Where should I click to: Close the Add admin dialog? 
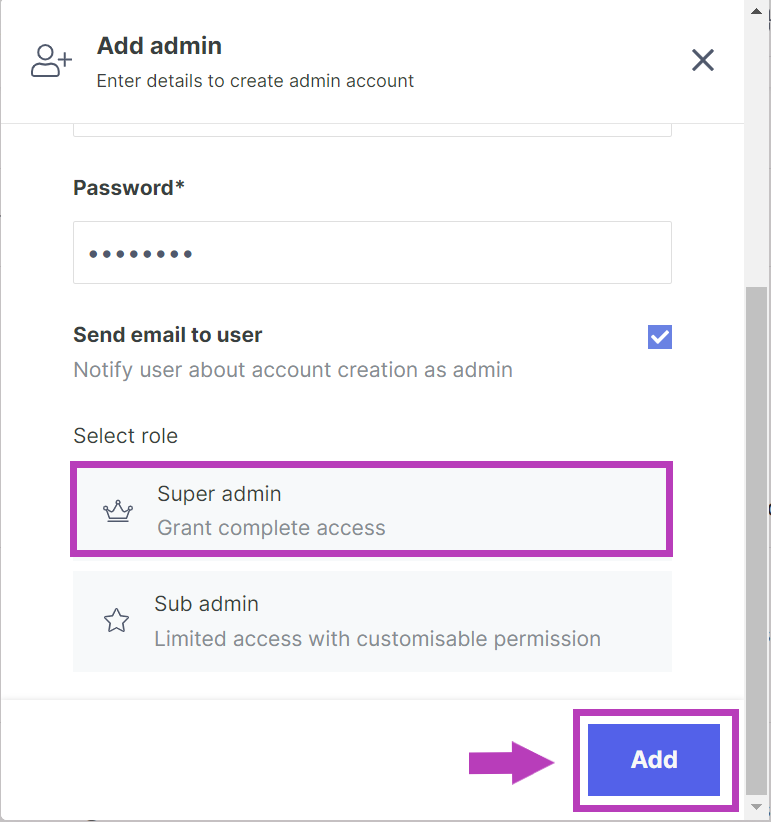point(703,60)
